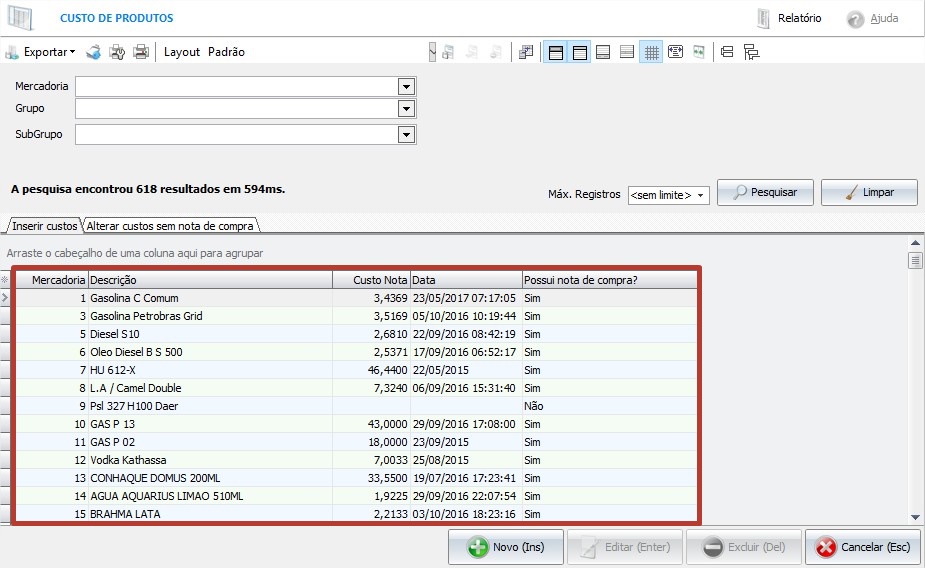The image size is (925, 568).
Task: Select the Gasolina C Comum row
Action: [356, 298]
